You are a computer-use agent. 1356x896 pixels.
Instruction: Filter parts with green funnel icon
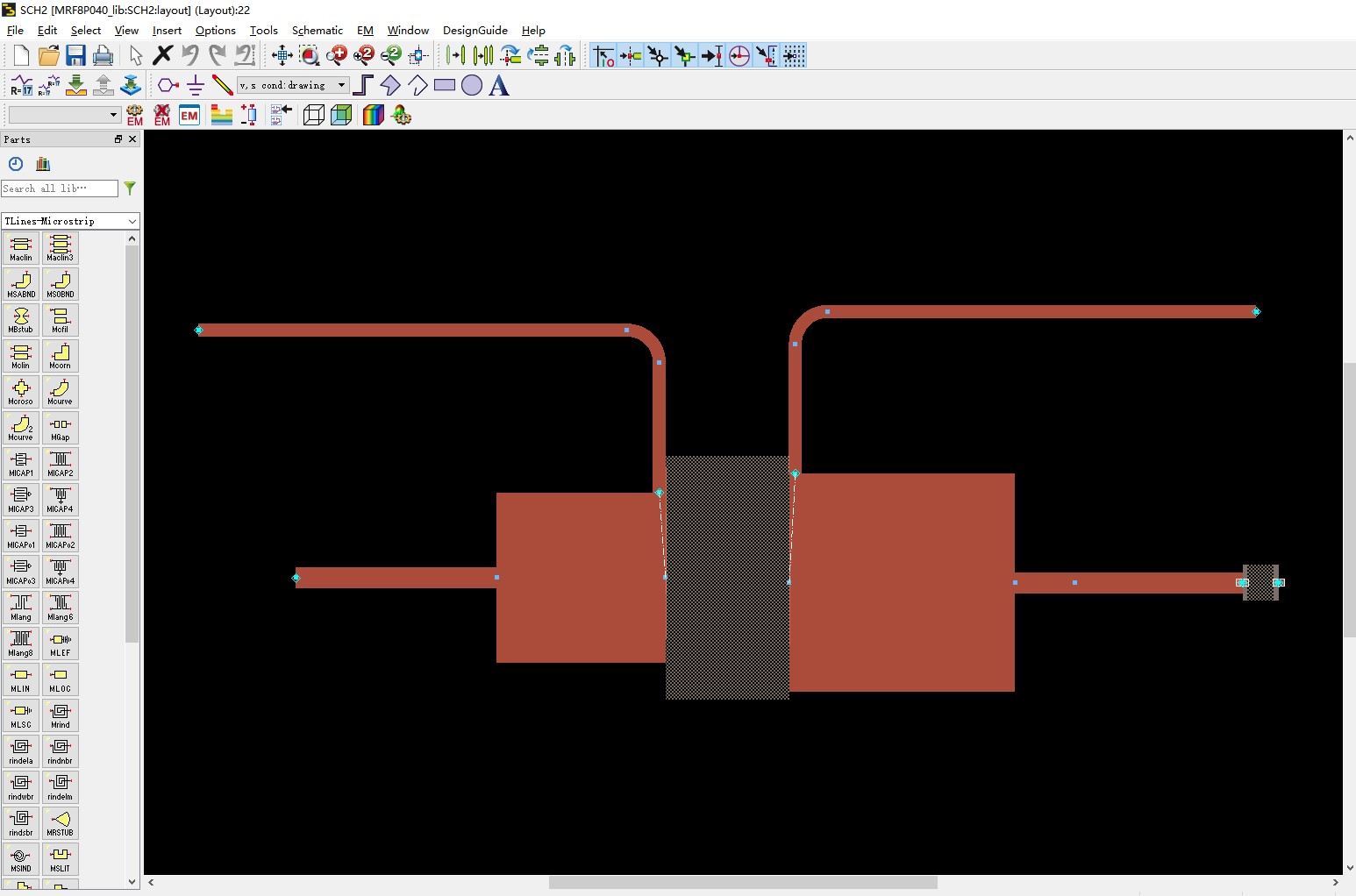130,188
